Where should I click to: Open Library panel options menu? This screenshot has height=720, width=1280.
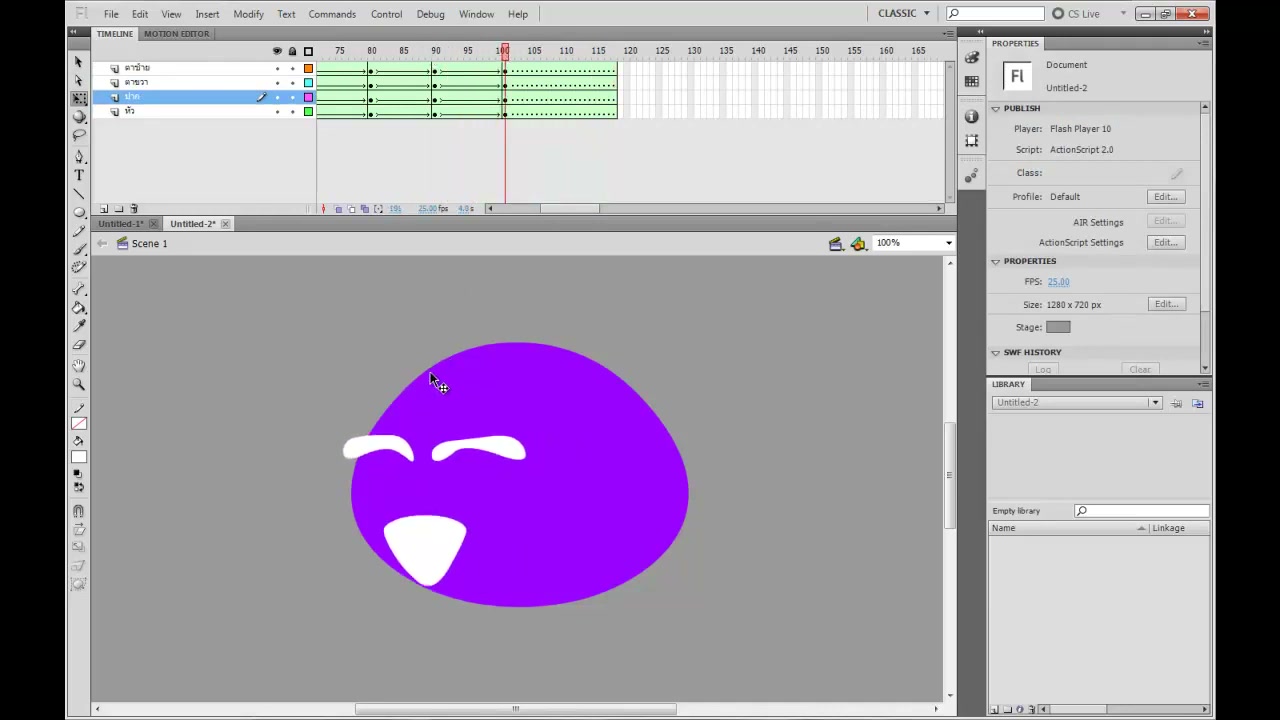tap(1203, 384)
